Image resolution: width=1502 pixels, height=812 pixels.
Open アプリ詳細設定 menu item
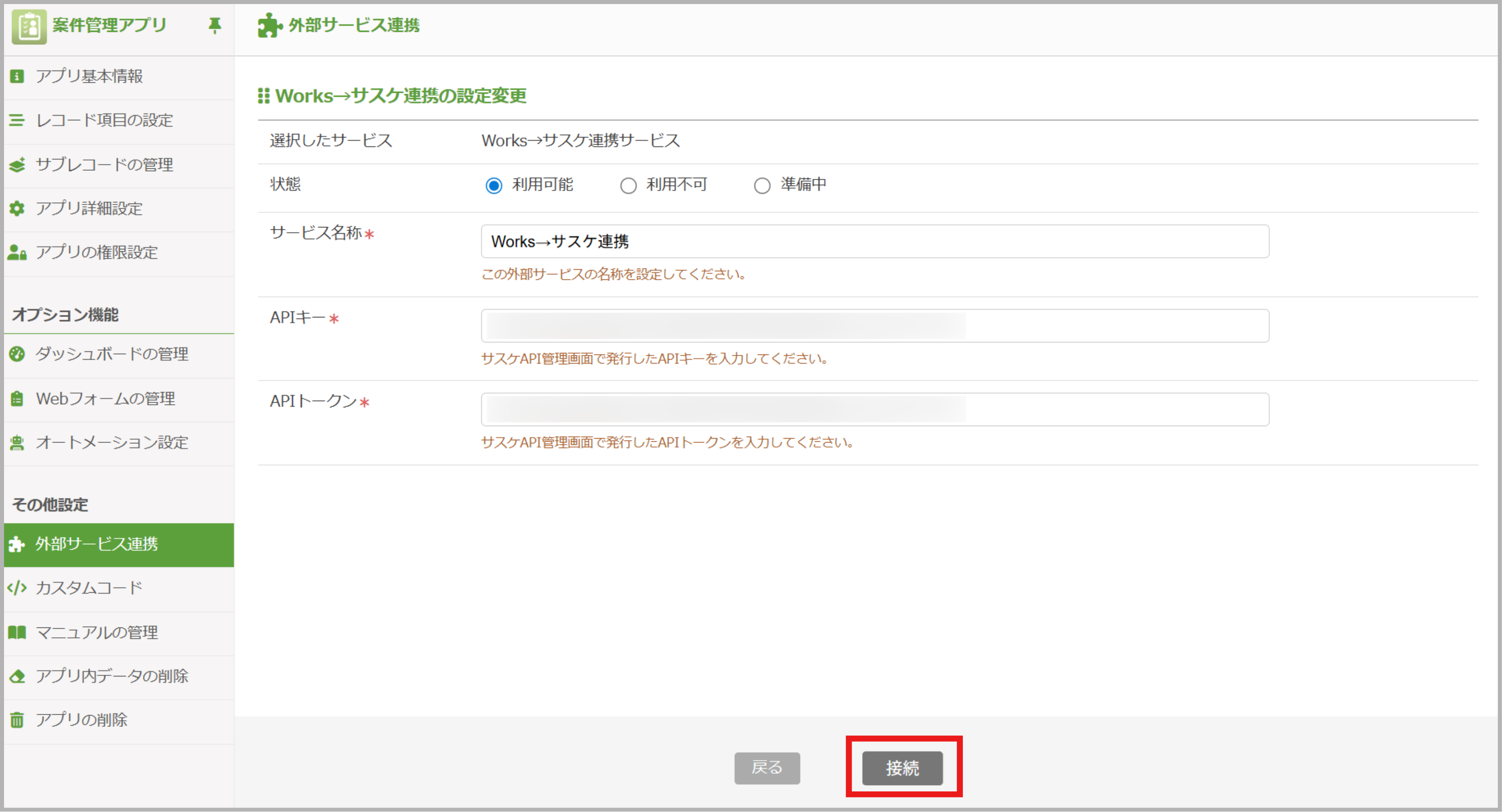coord(119,209)
